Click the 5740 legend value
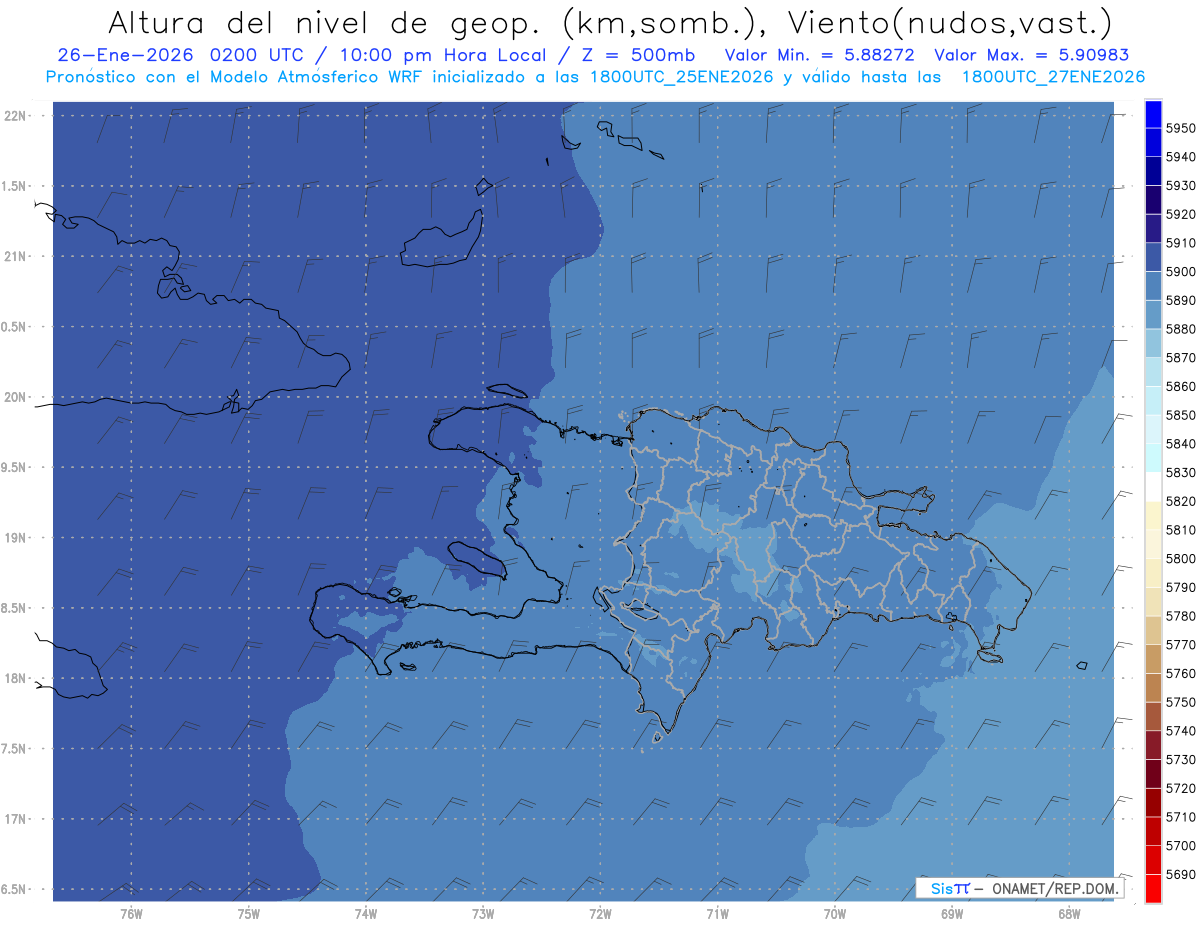1200x927 pixels. [x=1180, y=731]
